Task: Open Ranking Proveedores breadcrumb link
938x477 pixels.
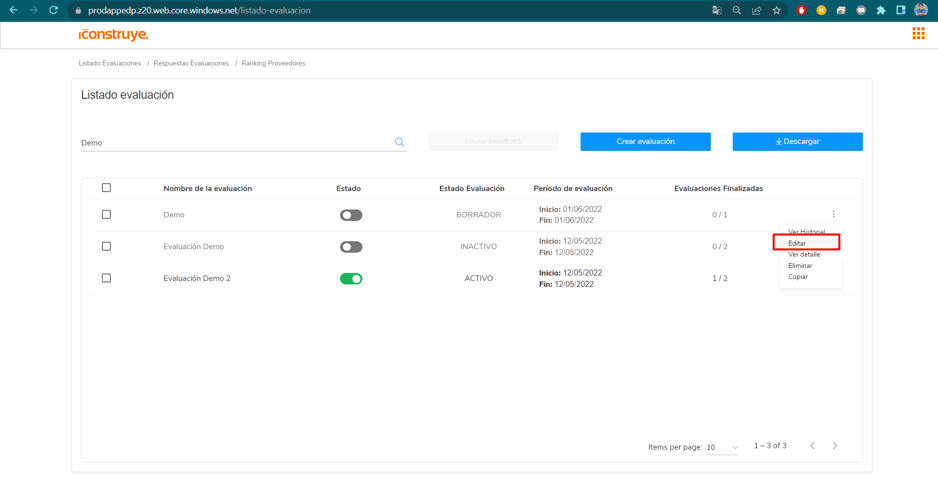Action: coord(273,63)
